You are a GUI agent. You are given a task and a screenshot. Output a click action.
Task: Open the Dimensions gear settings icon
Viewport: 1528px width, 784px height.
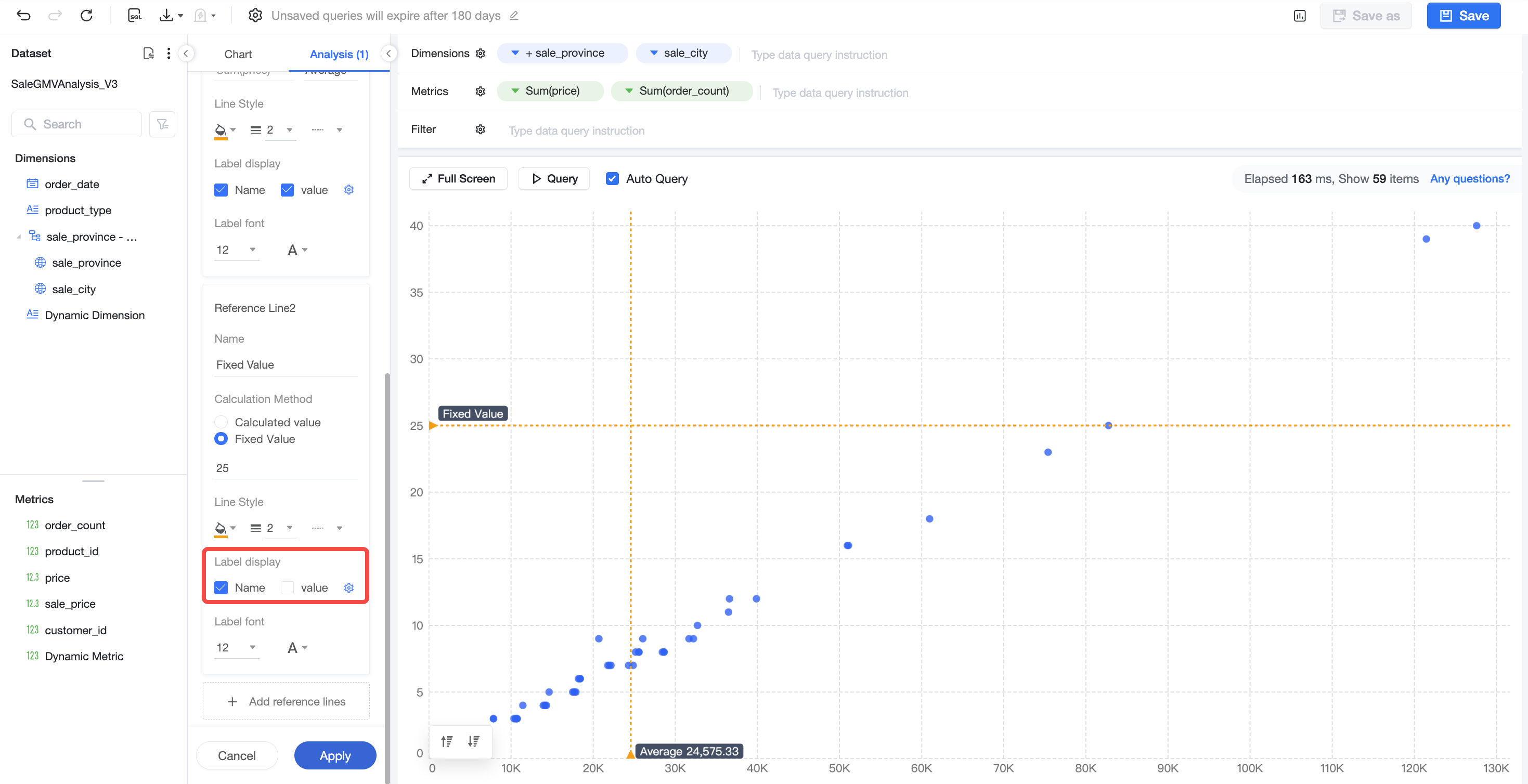click(481, 54)
